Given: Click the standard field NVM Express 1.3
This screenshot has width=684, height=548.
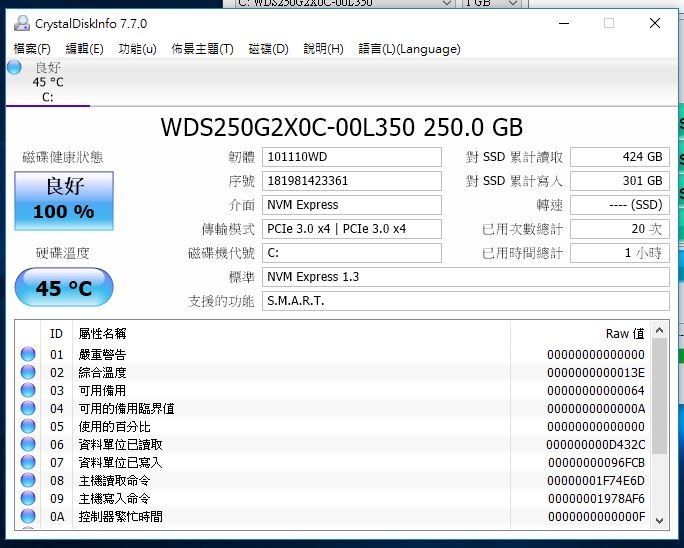Looking at the screenshot, I should [465, 277].
